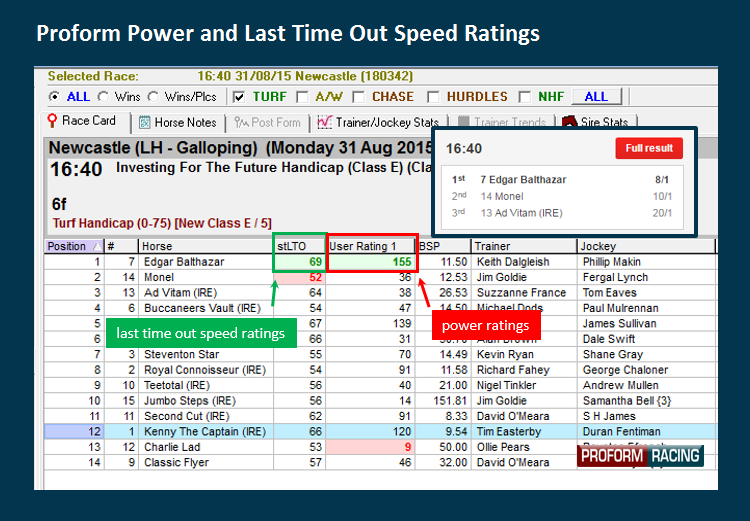Select the Wins radio button
Image resolution: width=750 pixels, height=521 pixels.
click(x=103, y=97)
